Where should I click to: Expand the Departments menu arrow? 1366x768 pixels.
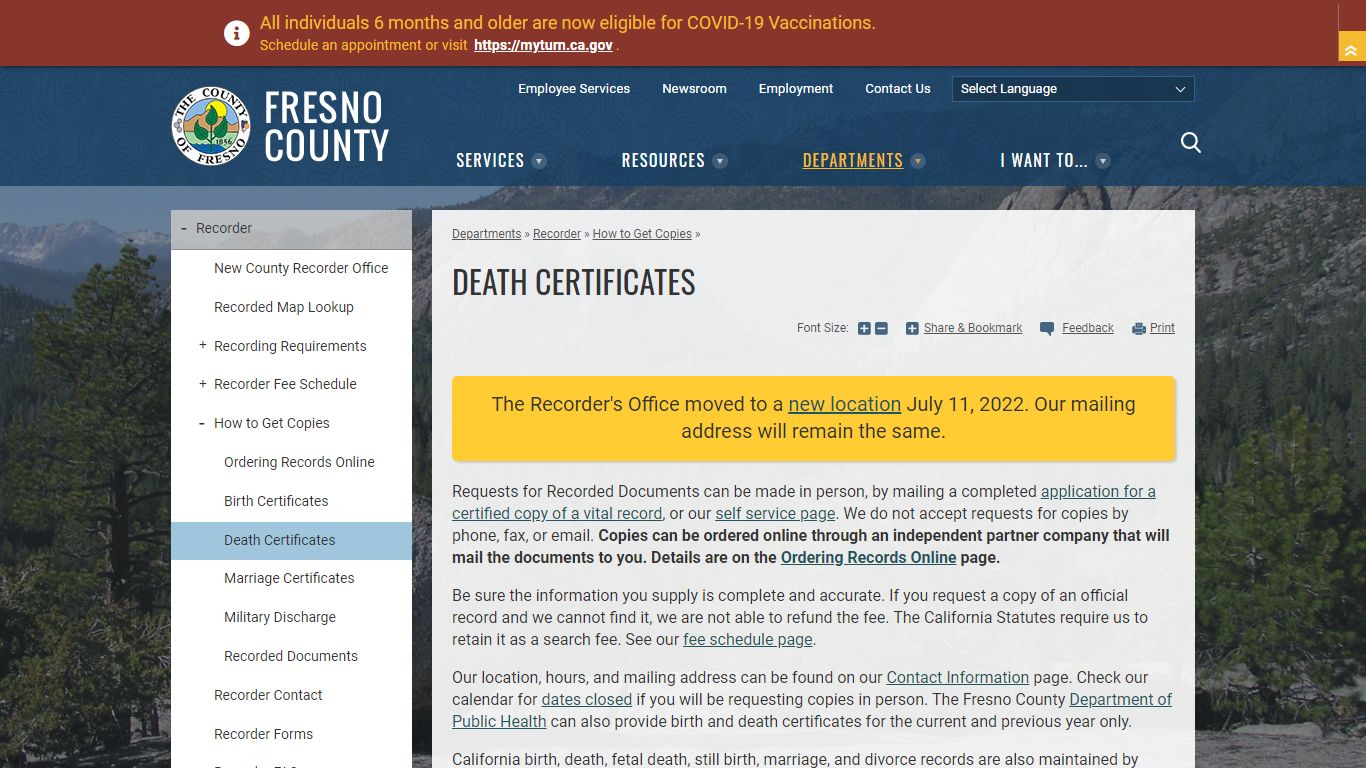(x=918, y=161)
